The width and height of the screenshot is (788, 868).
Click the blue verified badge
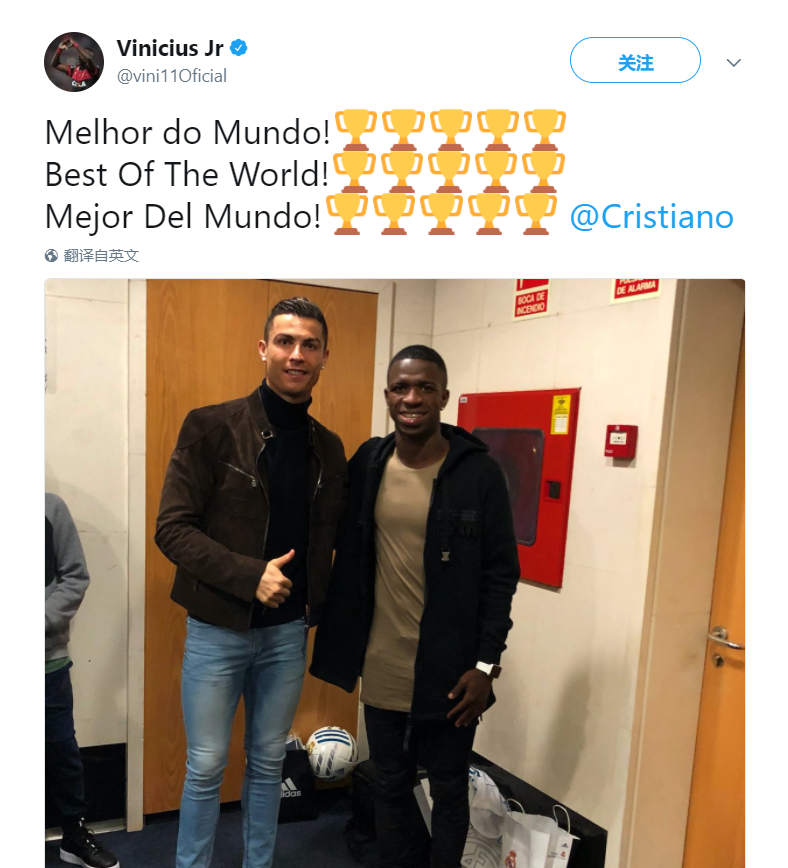239,48
